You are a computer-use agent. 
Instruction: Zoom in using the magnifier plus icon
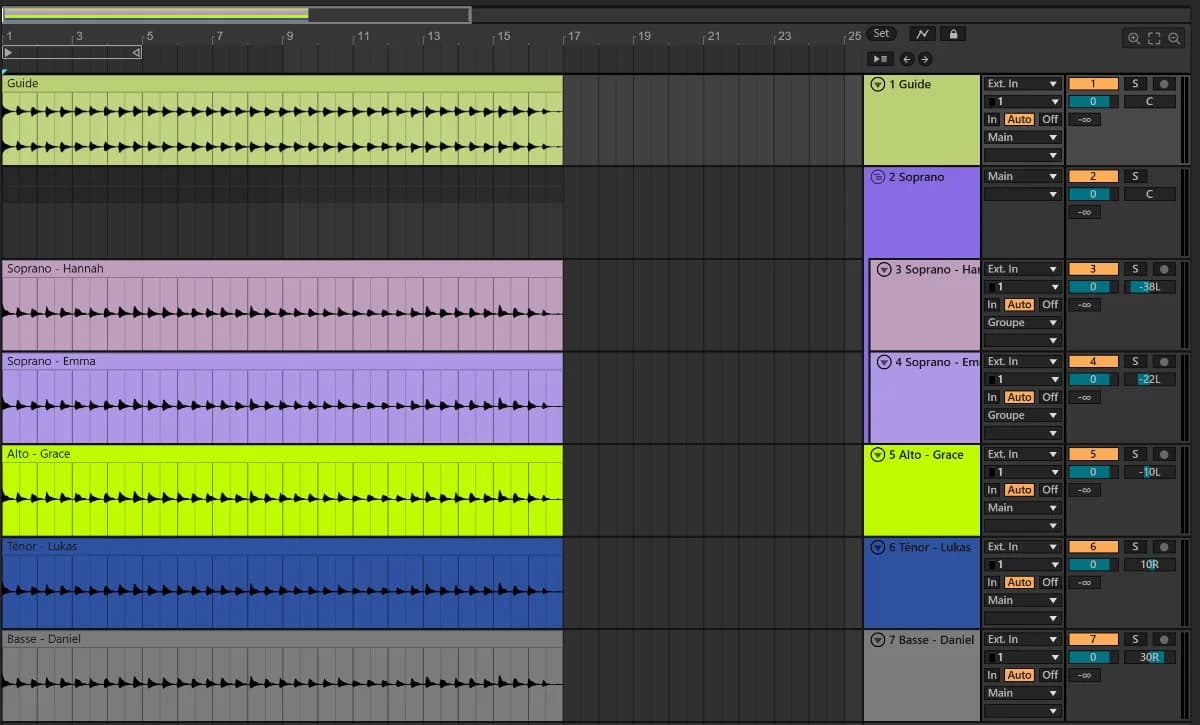pyautogui.click(x=1134, y=39)
